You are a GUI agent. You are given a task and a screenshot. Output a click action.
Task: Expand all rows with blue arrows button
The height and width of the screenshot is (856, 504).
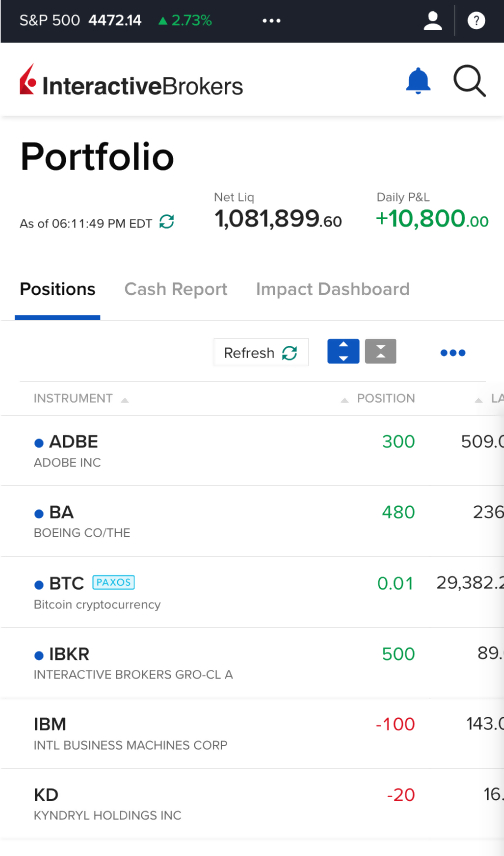(x=343, y=351)
